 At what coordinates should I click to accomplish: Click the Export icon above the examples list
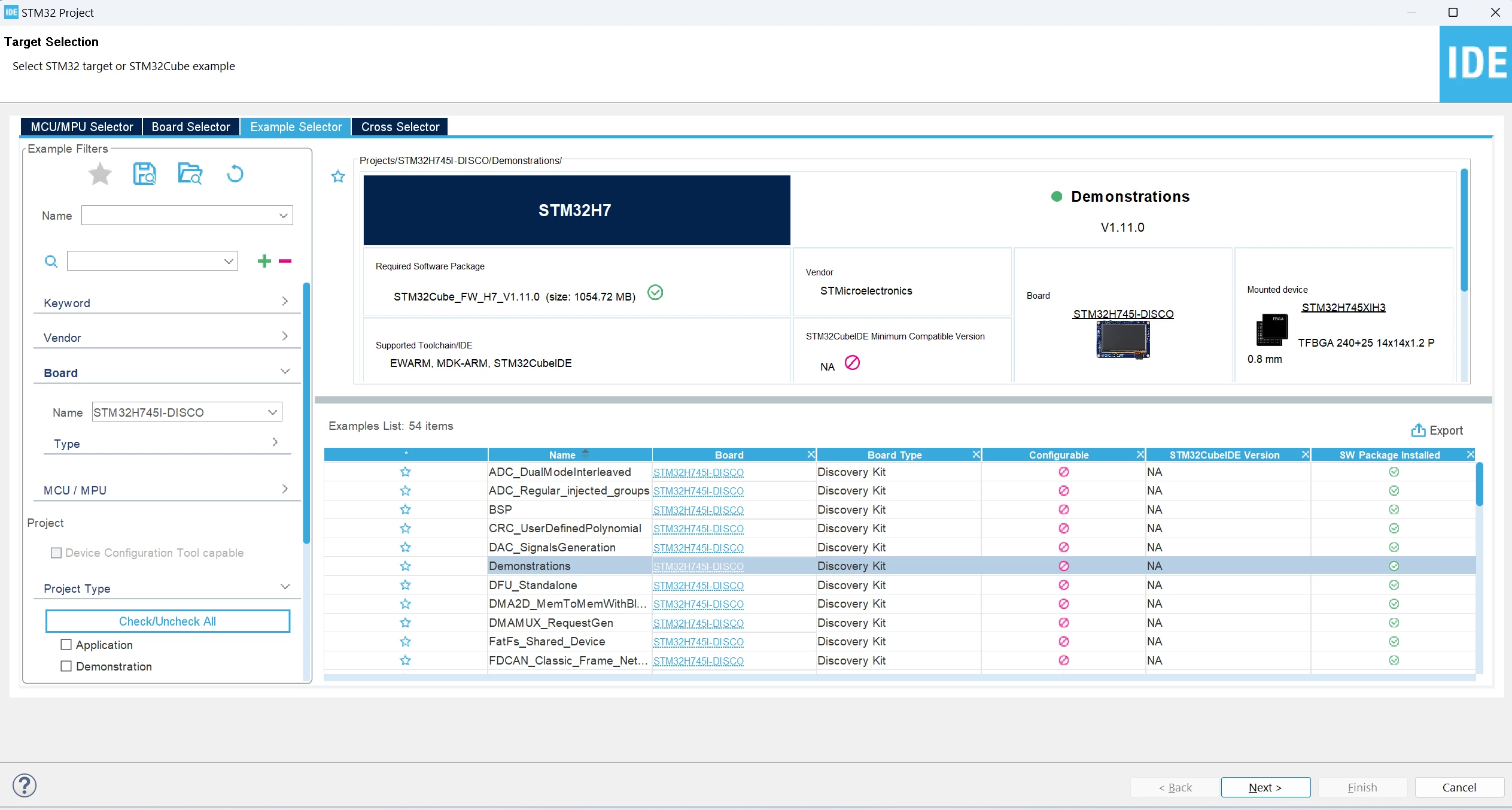coord(1418,430)
